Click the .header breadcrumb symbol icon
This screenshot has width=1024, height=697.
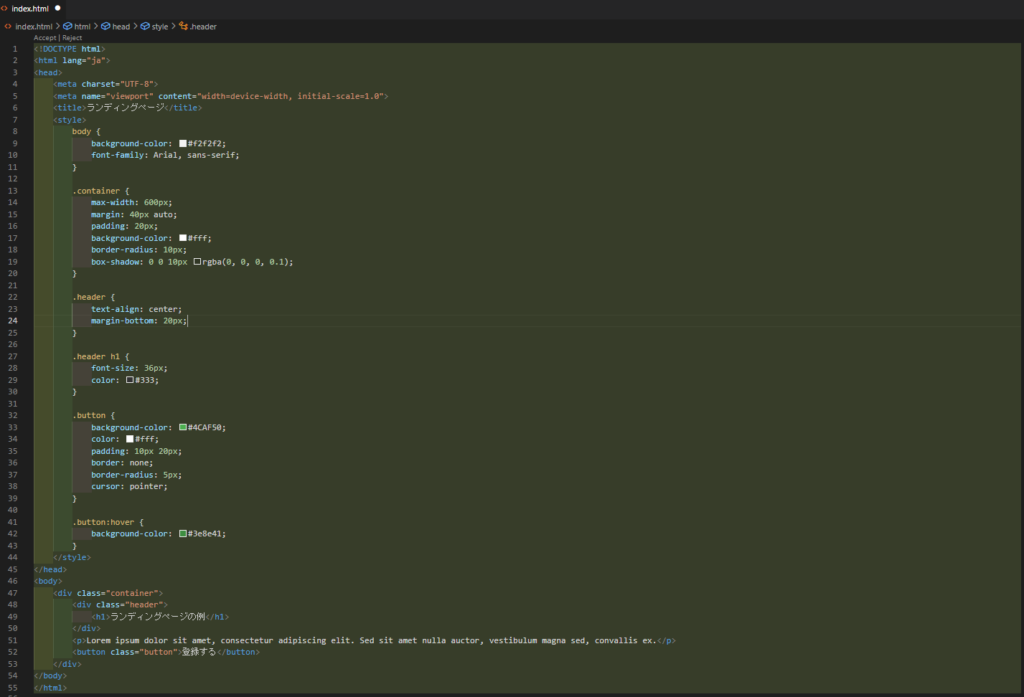[183, 26]
